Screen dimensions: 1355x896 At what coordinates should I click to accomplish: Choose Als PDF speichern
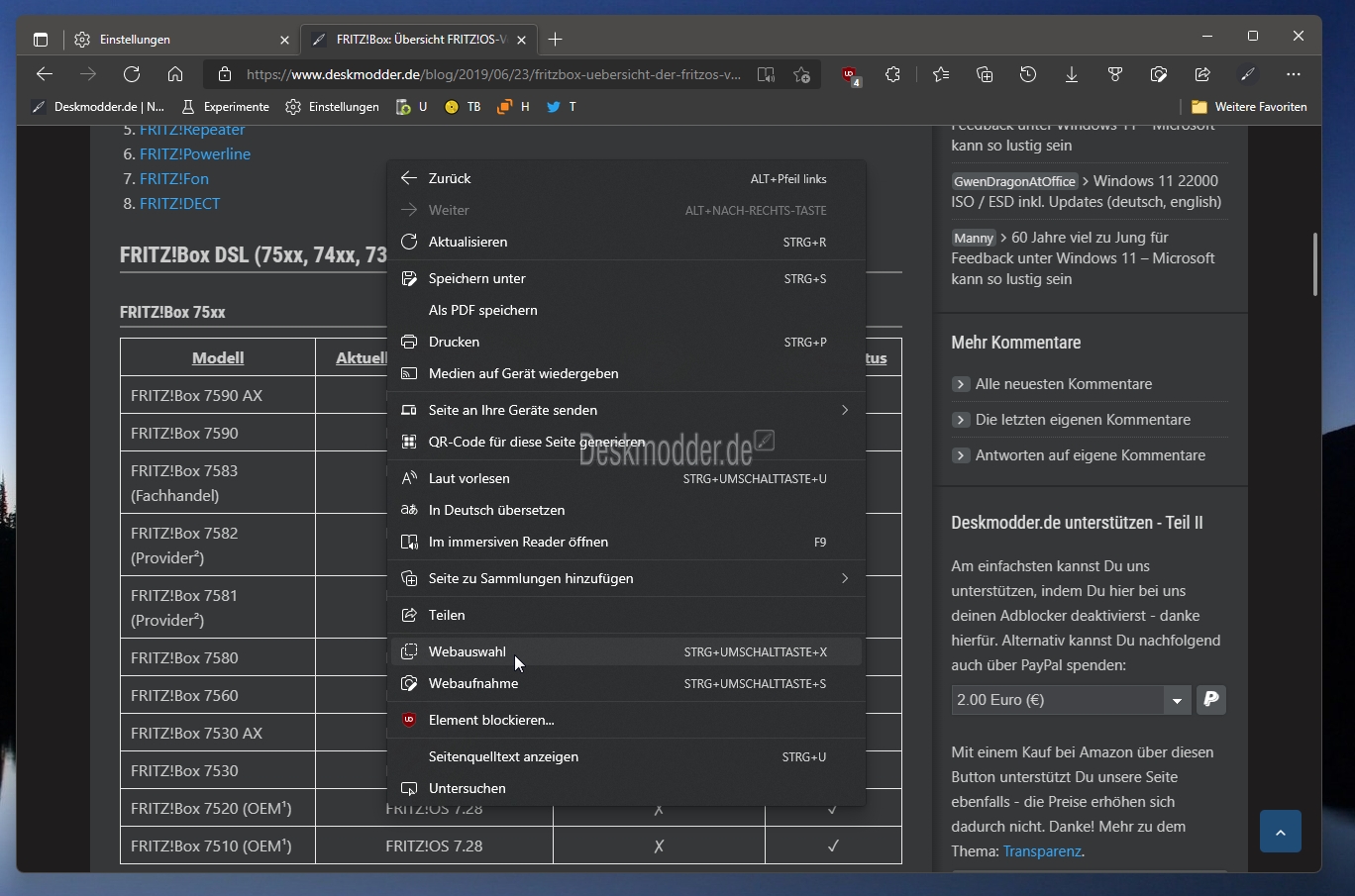pyautogui.click(x=626, y=310)
